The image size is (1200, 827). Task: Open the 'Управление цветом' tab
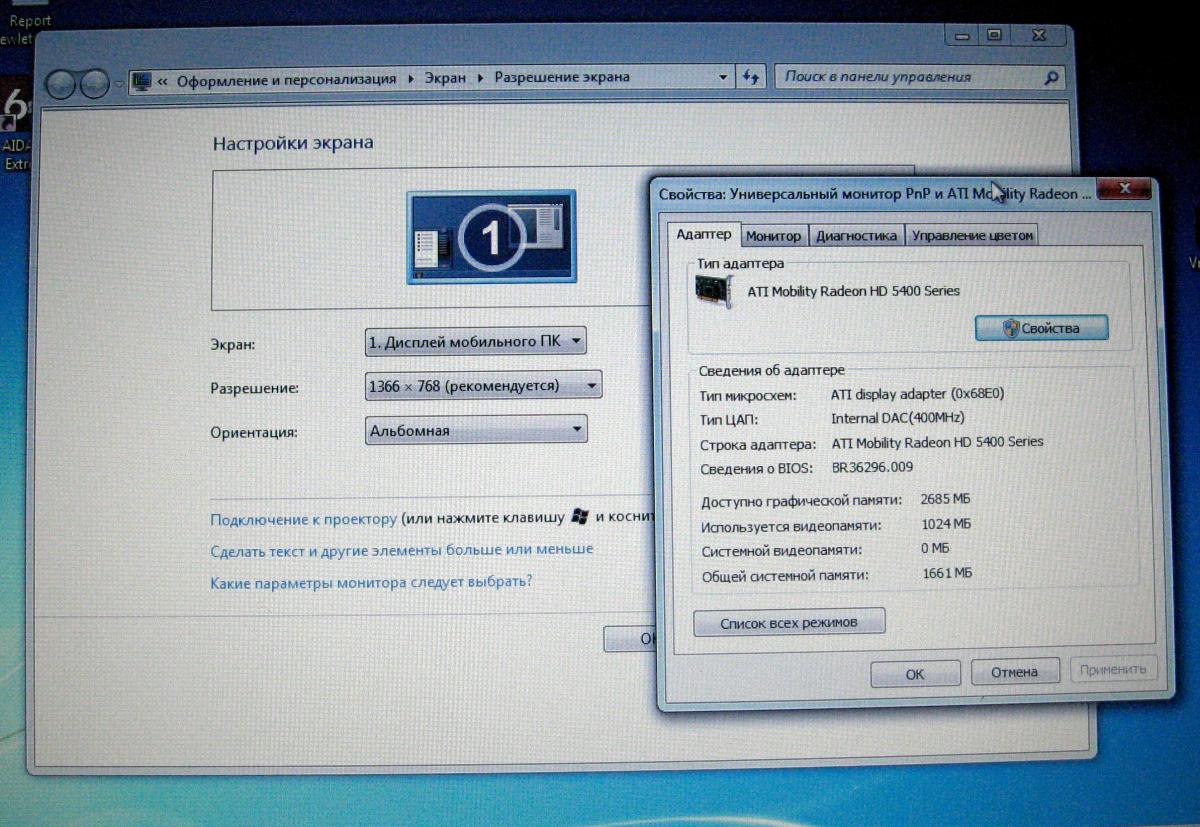click(972, 236)
